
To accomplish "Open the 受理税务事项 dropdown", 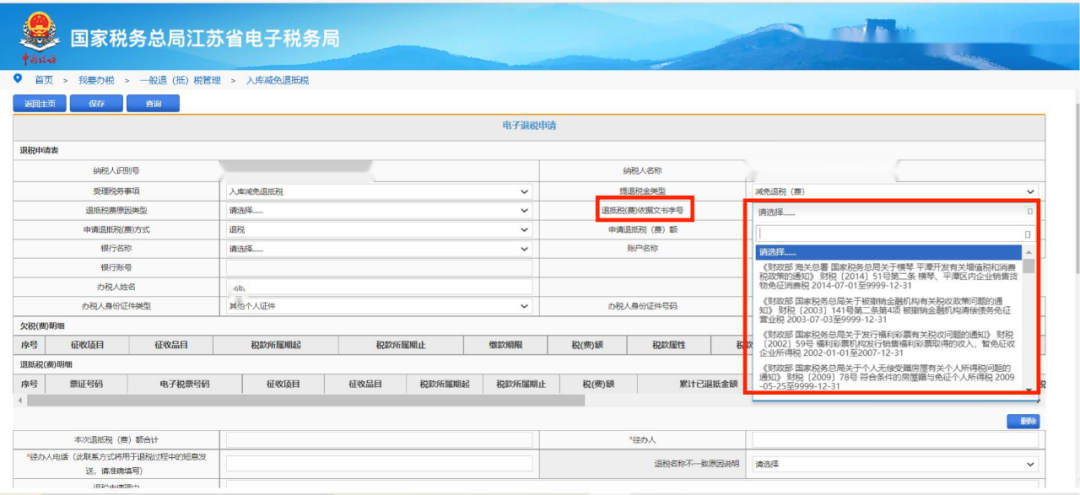I will pos(379,191).
